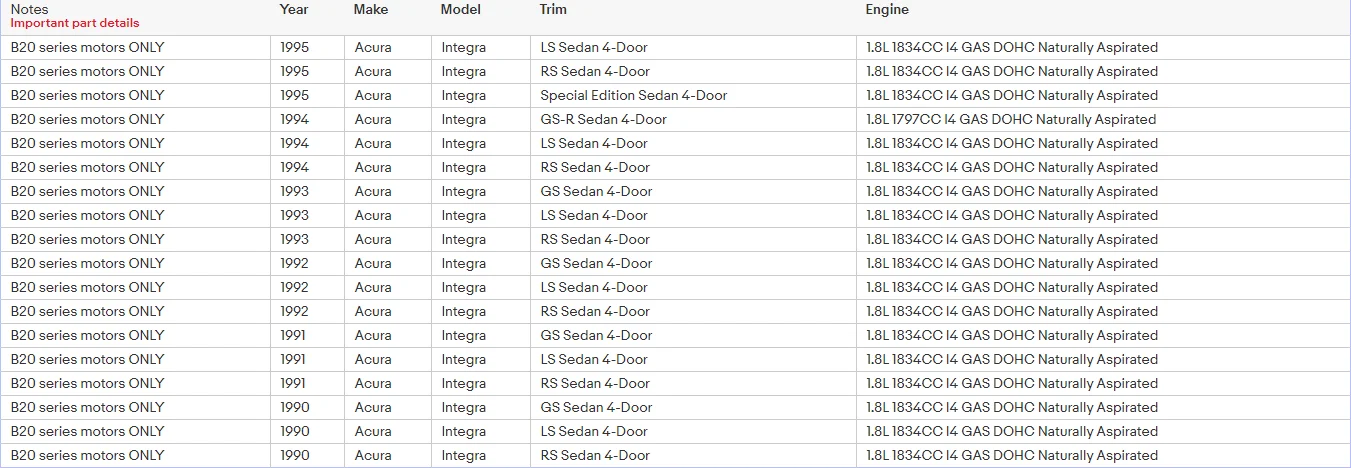Select 'RS Sedan 4-Door' trim in 1994 row

click(x=595, y=167)
